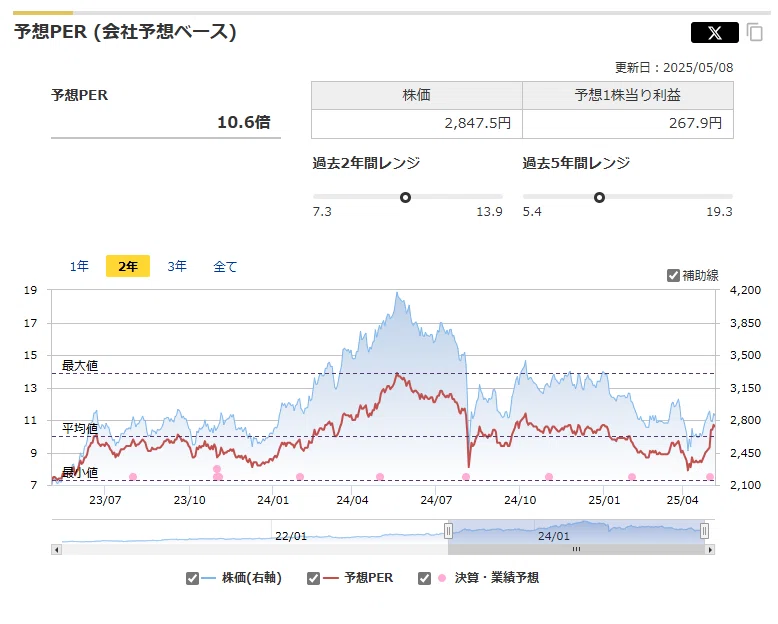Click right handle of range navigator

pyautogui.click(x=704, y=531)
